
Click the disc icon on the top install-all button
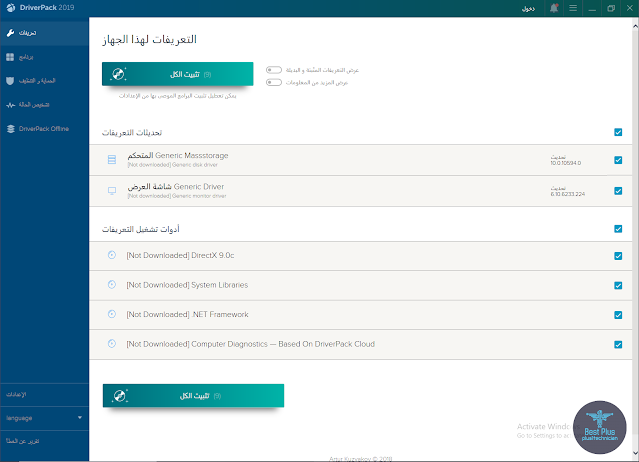(119, 74)
